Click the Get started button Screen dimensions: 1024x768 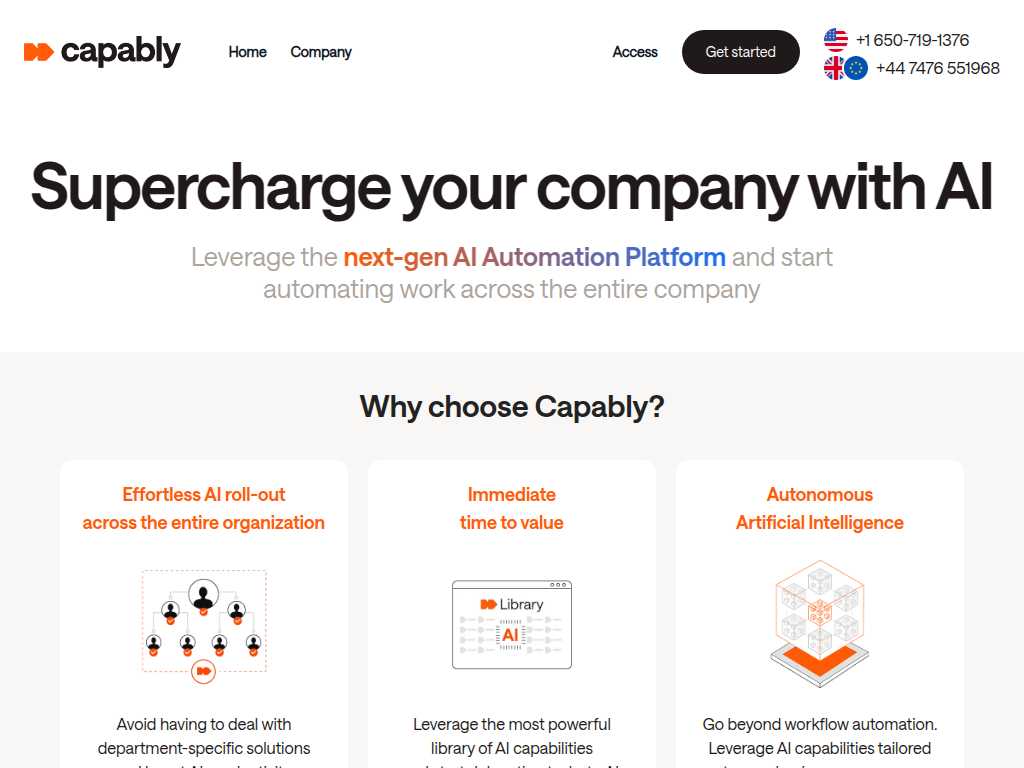click(x=741, y=52)
